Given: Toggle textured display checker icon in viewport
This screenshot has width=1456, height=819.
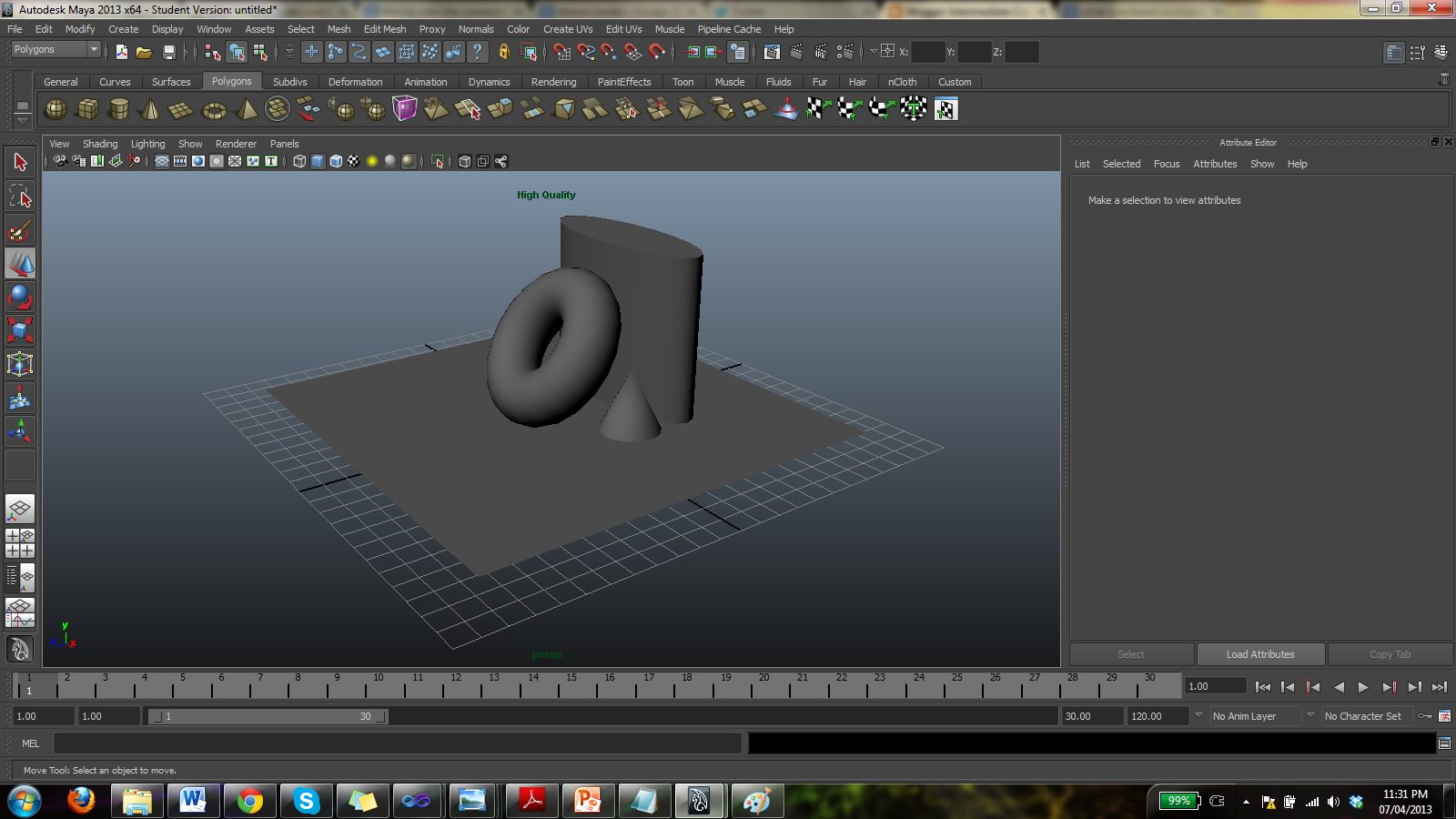Looking at the screenshot, I should click(354, 161).
